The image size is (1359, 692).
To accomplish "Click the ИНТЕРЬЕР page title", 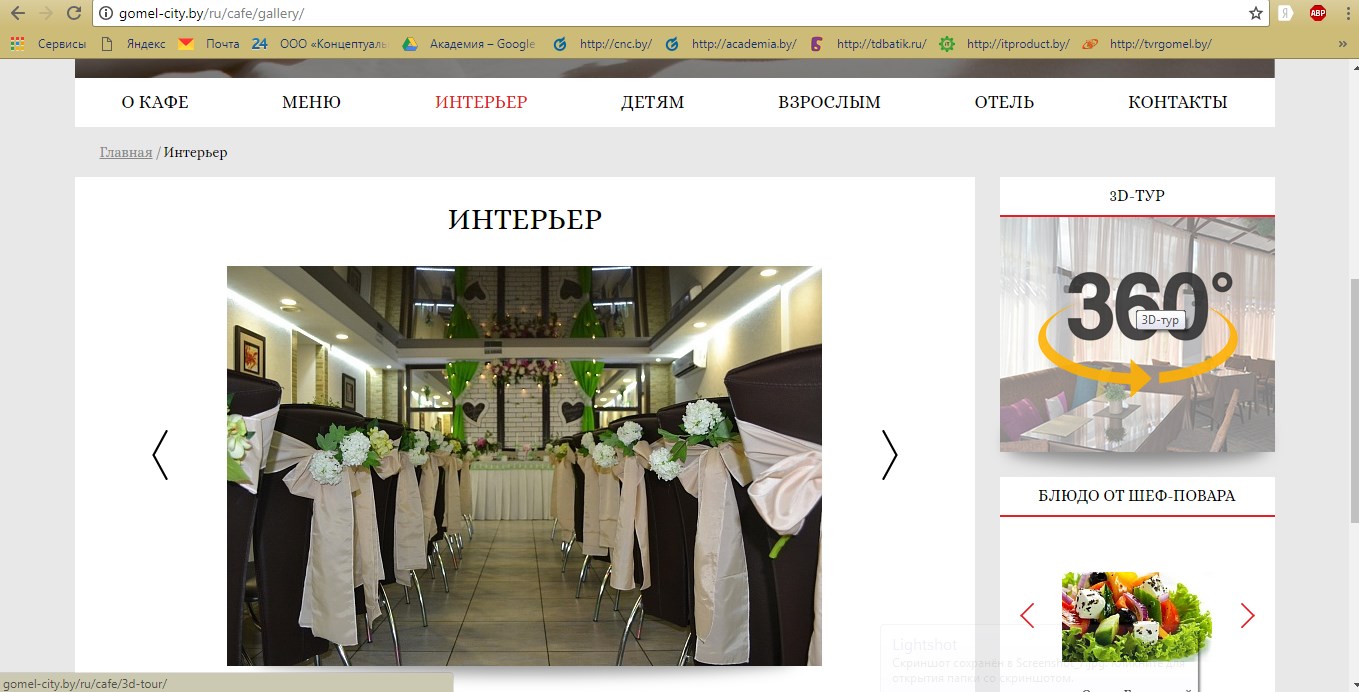I will pos(525,219).
